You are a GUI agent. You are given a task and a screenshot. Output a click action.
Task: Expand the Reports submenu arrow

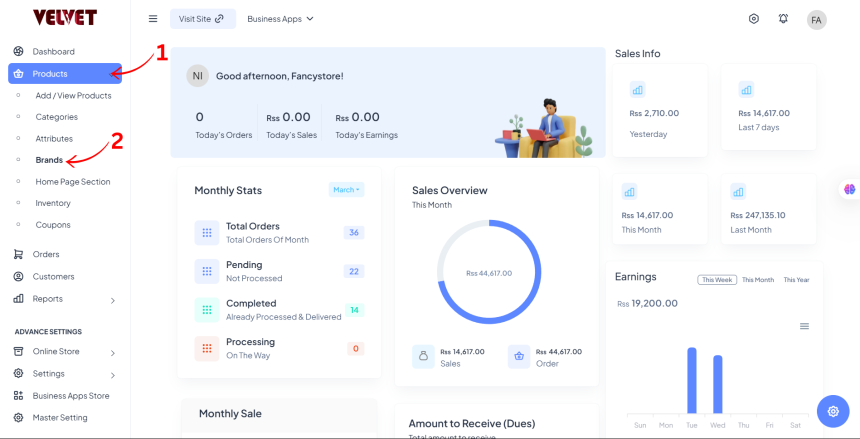pos(112,300)
